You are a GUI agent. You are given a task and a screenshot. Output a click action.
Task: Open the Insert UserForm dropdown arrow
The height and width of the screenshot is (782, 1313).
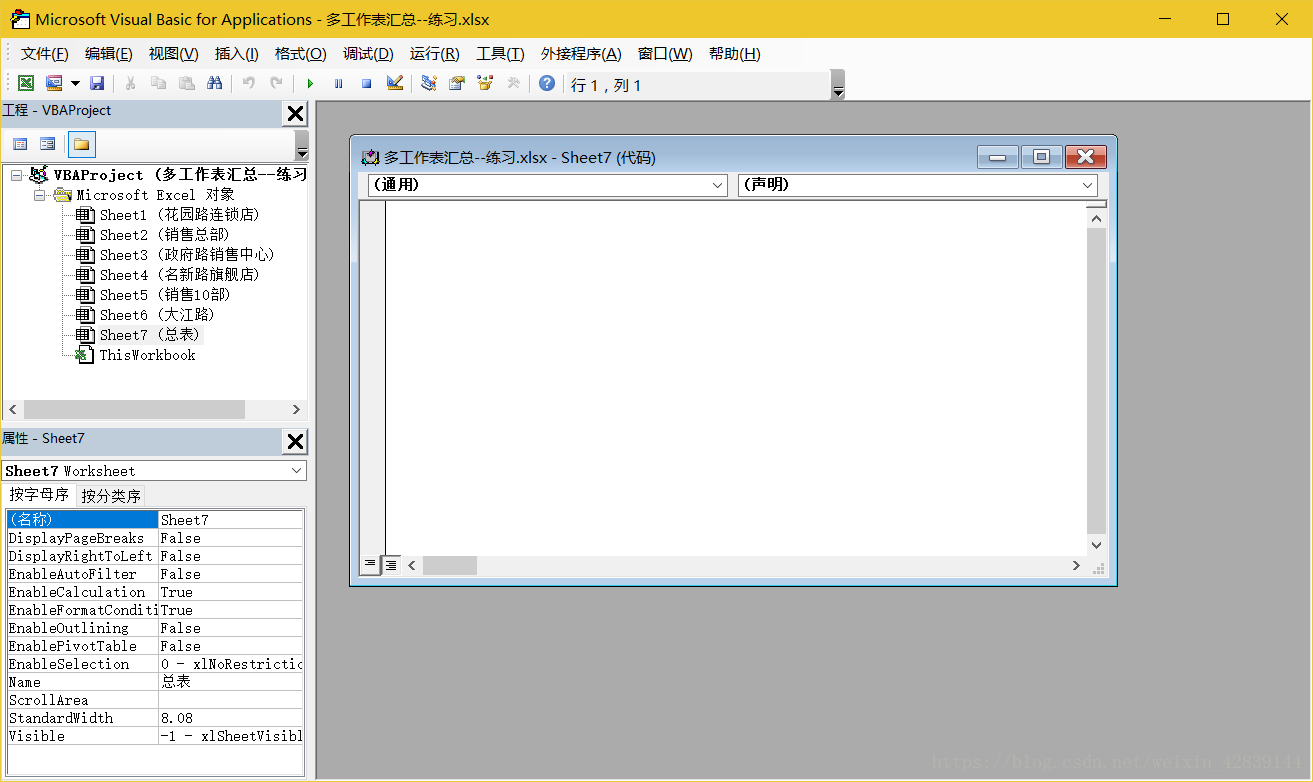pos(75,84)
